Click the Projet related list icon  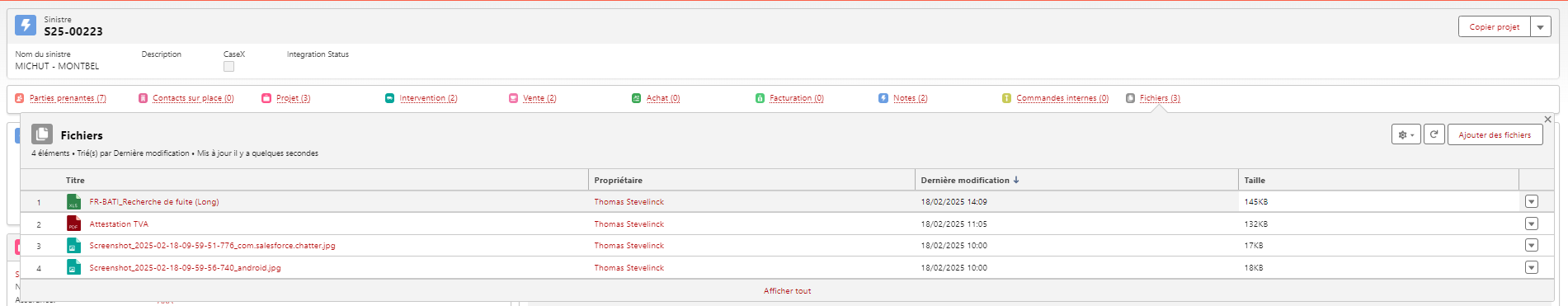(x=266, y=98)
